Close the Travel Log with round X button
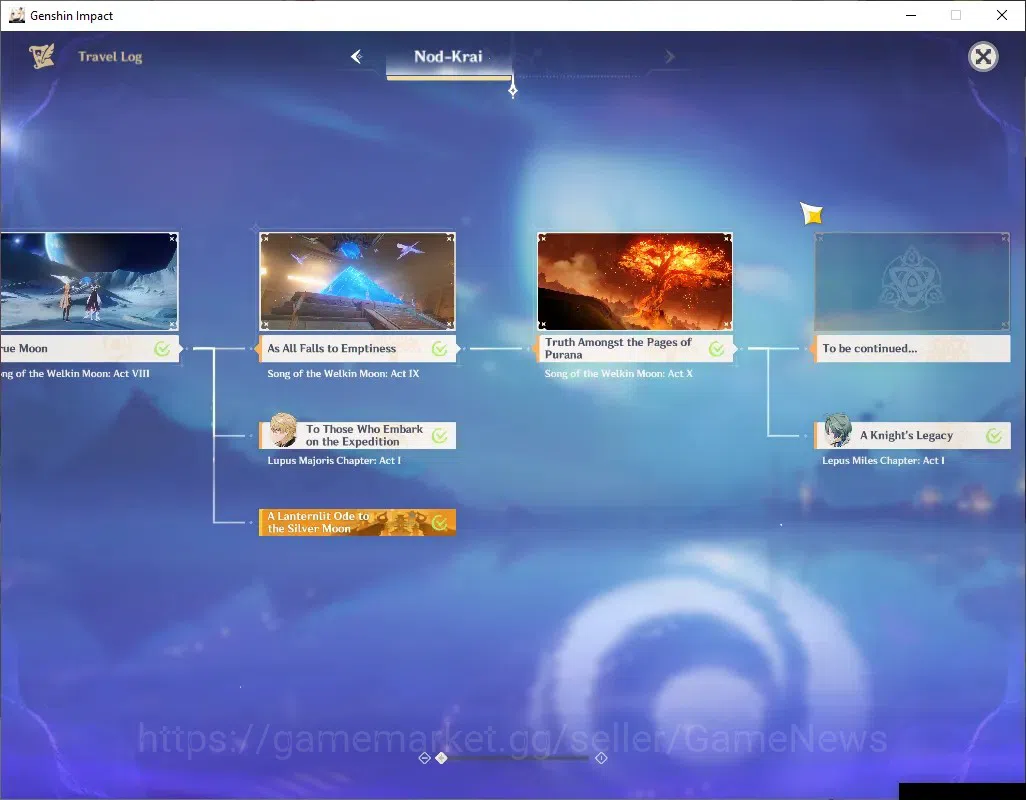The width and height of the screenshot is (1026, 800). click(x=983, y=57)
